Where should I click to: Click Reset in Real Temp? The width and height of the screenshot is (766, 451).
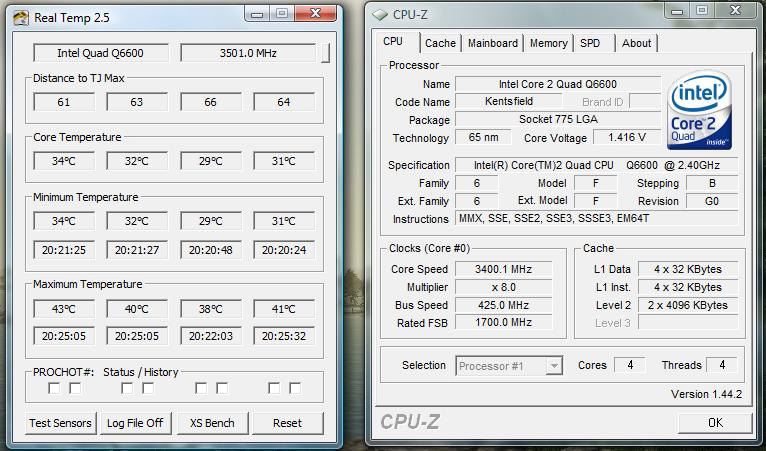coord(288,423)
